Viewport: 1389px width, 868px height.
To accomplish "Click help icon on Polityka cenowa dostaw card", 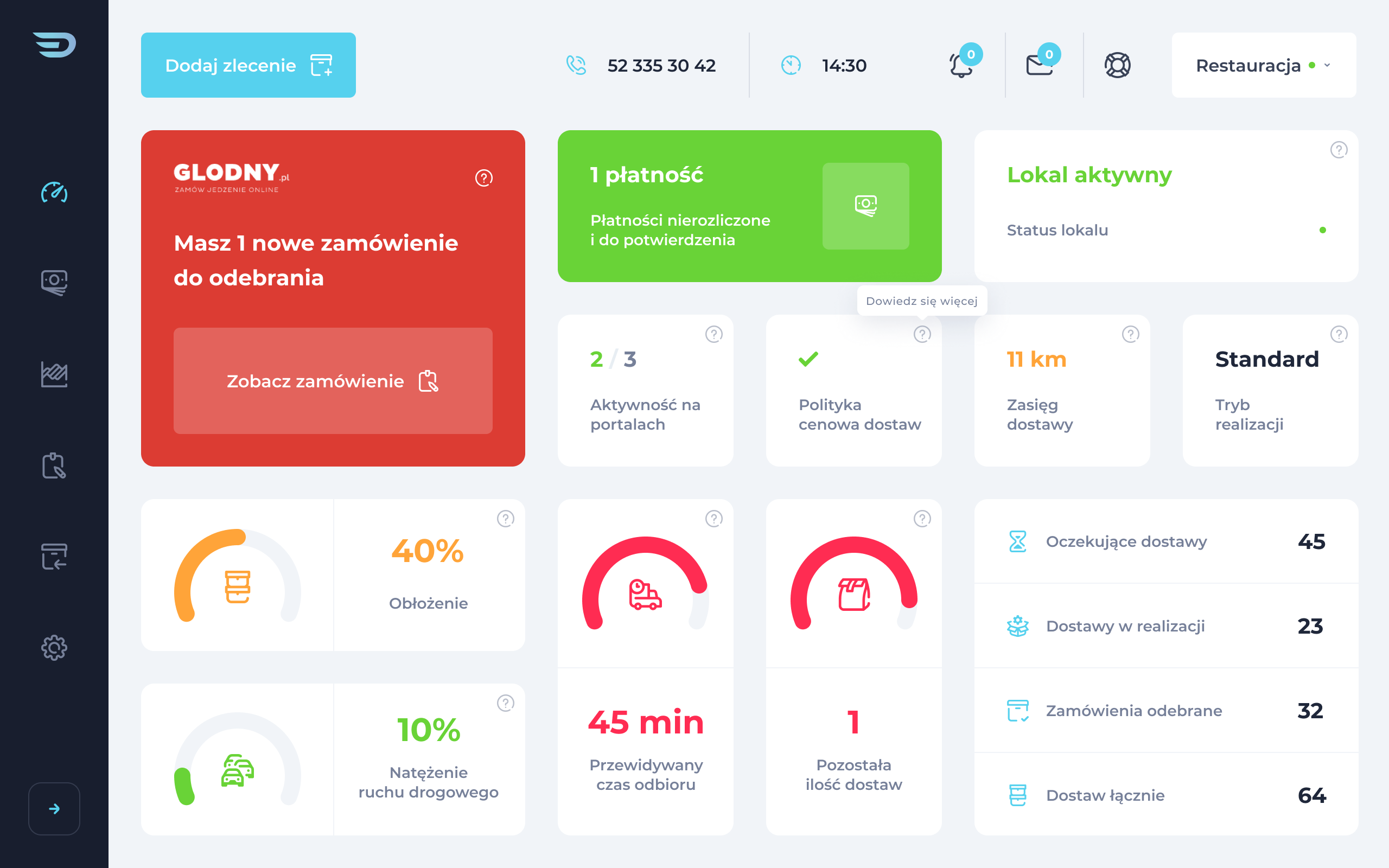I will 922,334.
